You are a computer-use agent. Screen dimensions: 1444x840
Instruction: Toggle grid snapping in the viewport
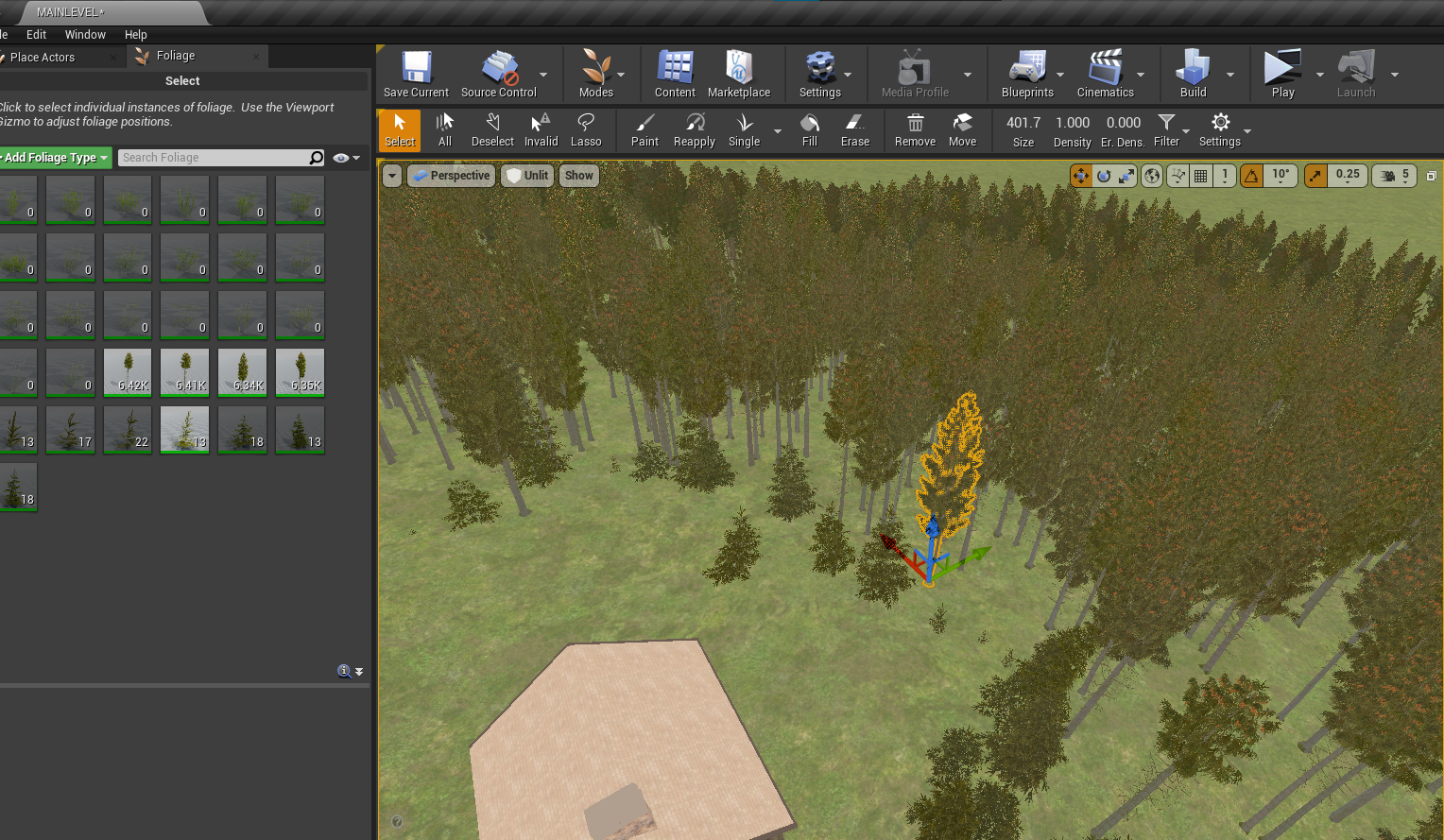(1201, 176)
